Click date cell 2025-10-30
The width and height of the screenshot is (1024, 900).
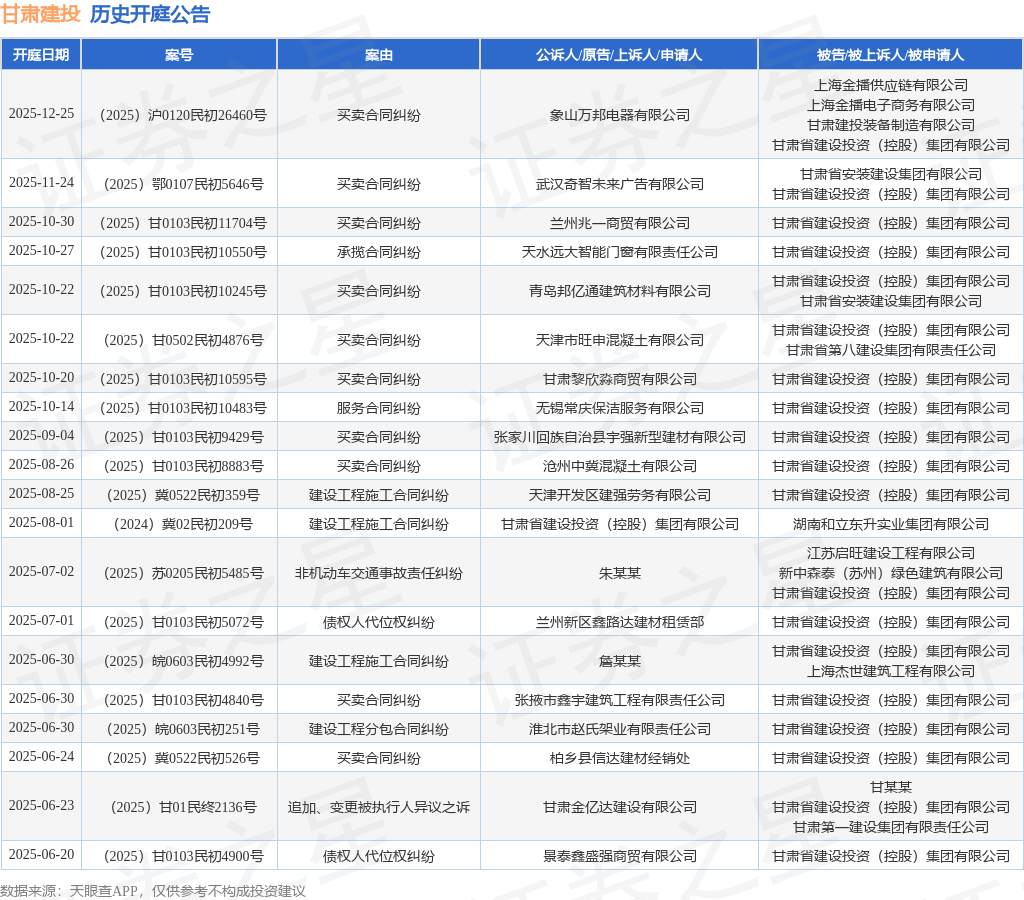pyautogui.click(x=41, y=221)
